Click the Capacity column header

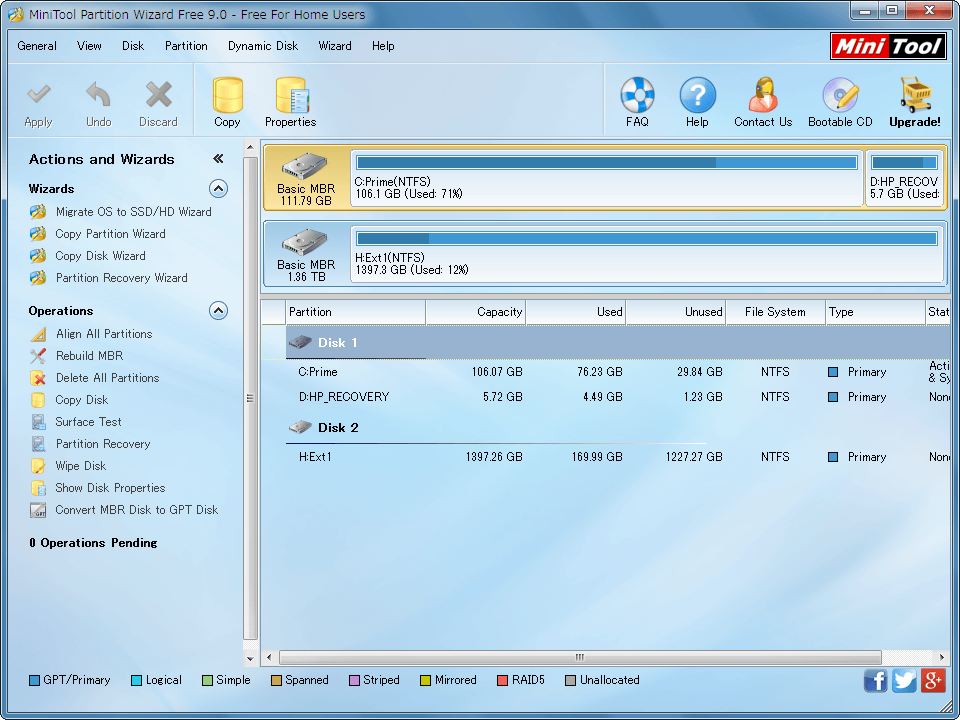476,312
